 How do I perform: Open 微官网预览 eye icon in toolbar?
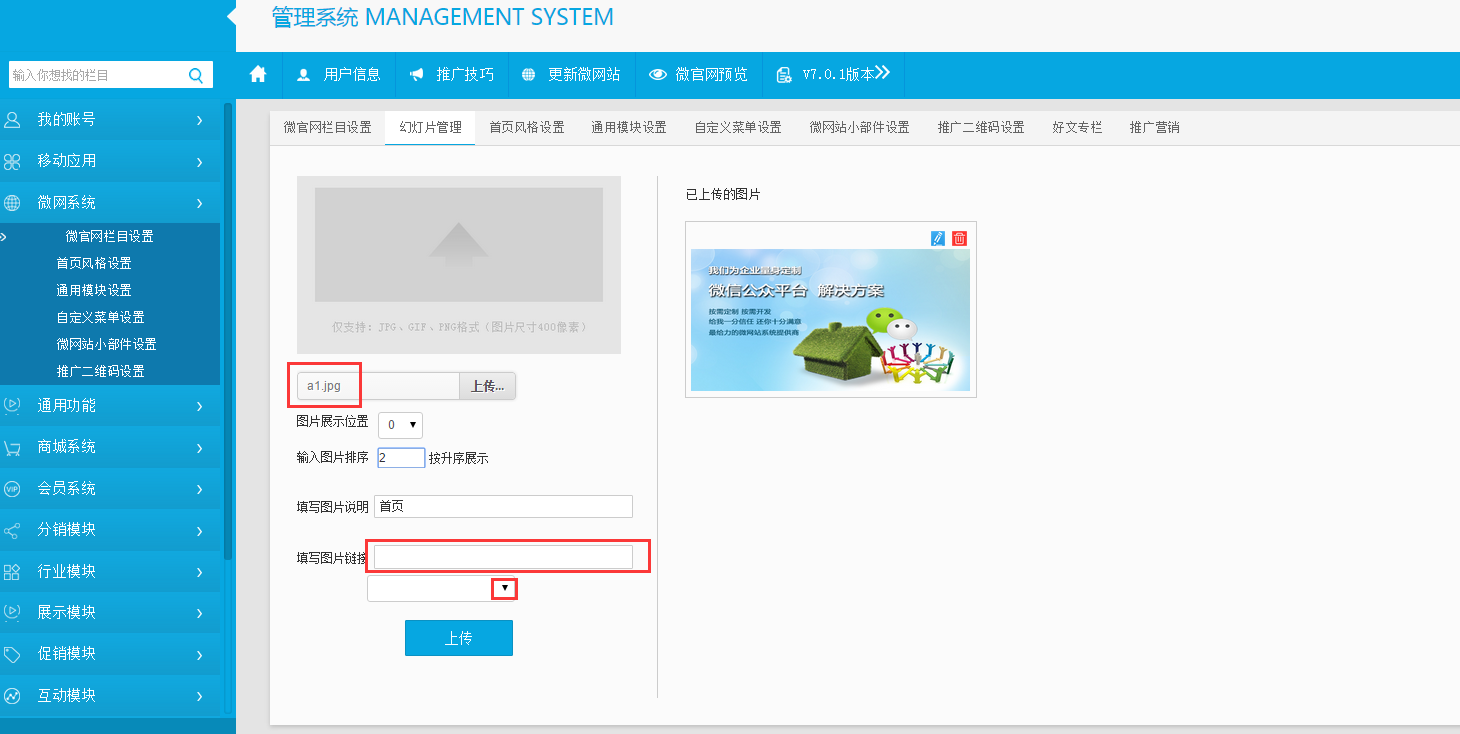coord(658,75)
